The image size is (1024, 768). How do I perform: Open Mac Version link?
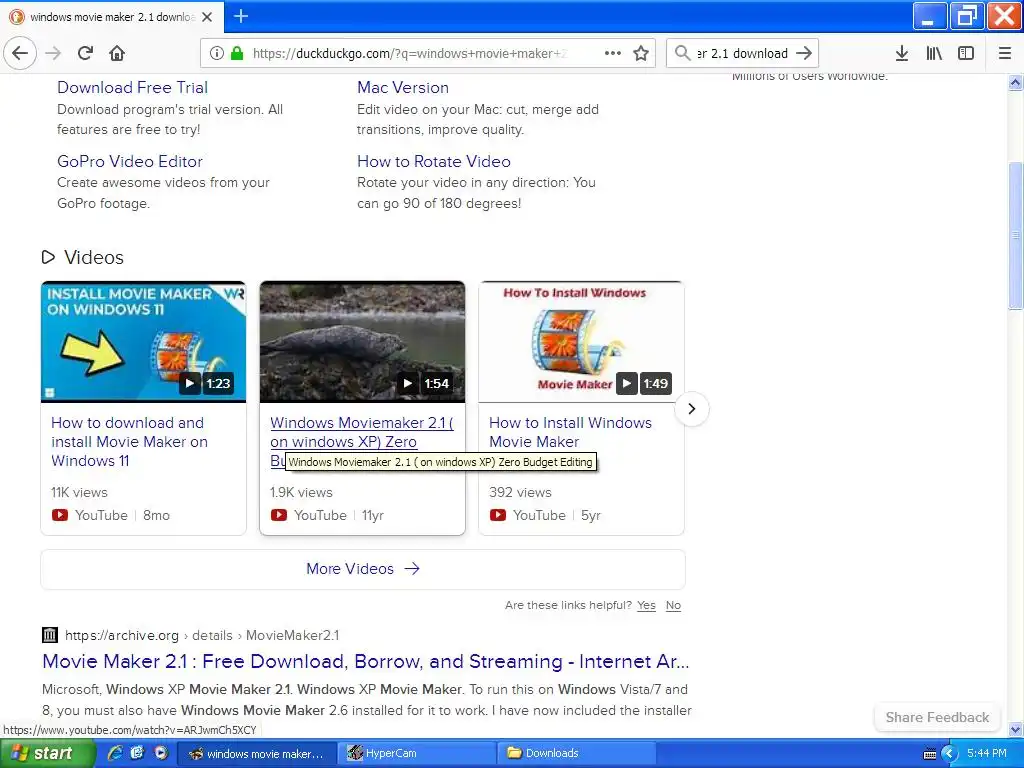(x=403, y=88)
